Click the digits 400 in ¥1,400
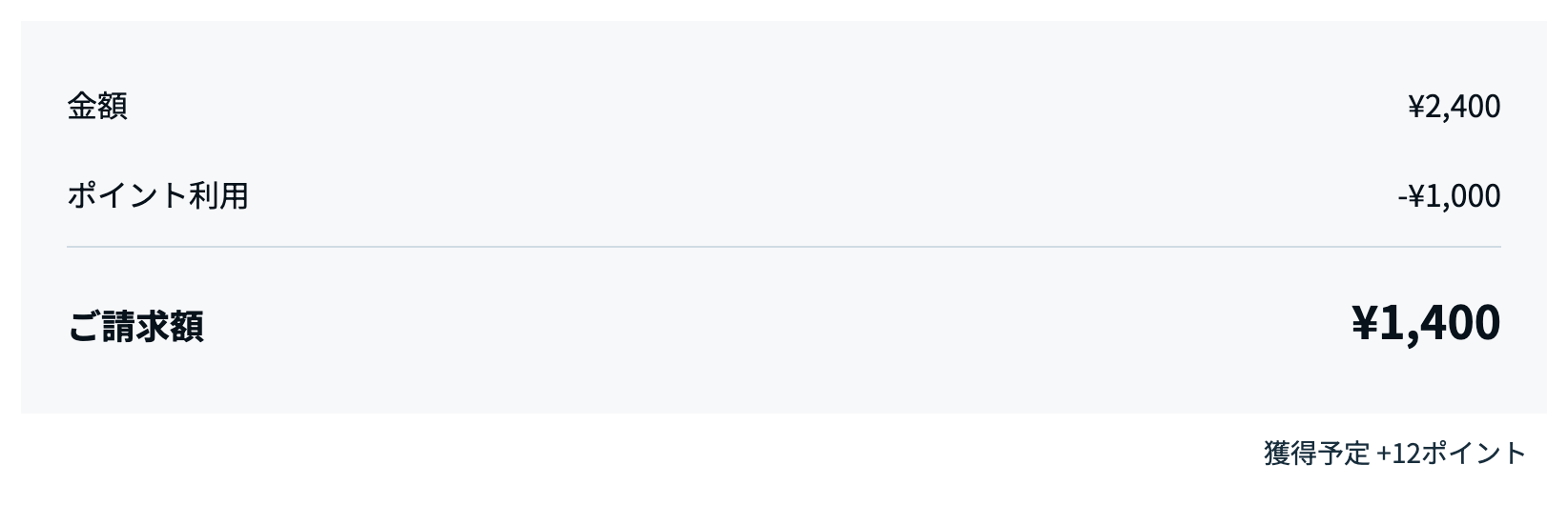1568x505 pixels. (x=1464, y=323)
